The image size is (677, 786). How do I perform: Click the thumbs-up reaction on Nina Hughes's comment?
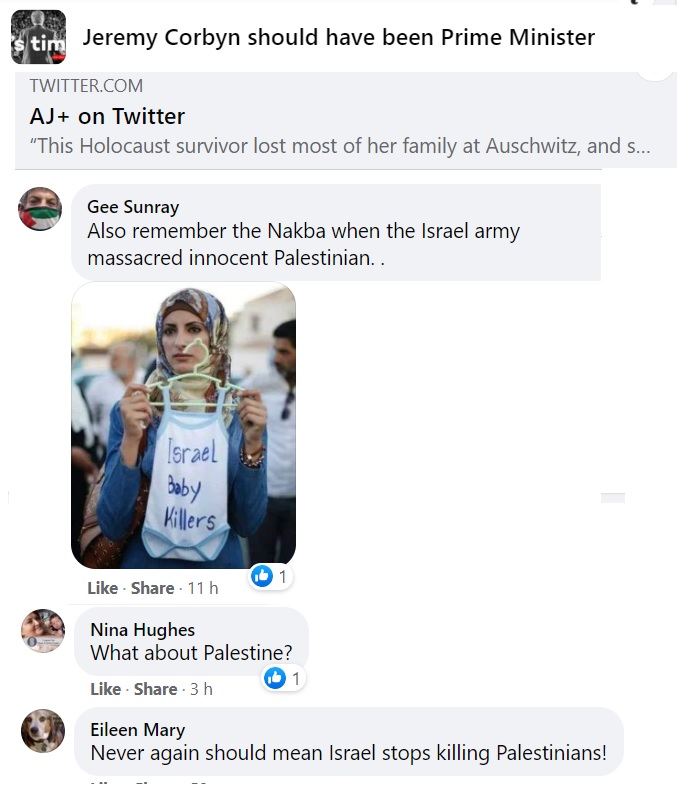tap(275, 678)
